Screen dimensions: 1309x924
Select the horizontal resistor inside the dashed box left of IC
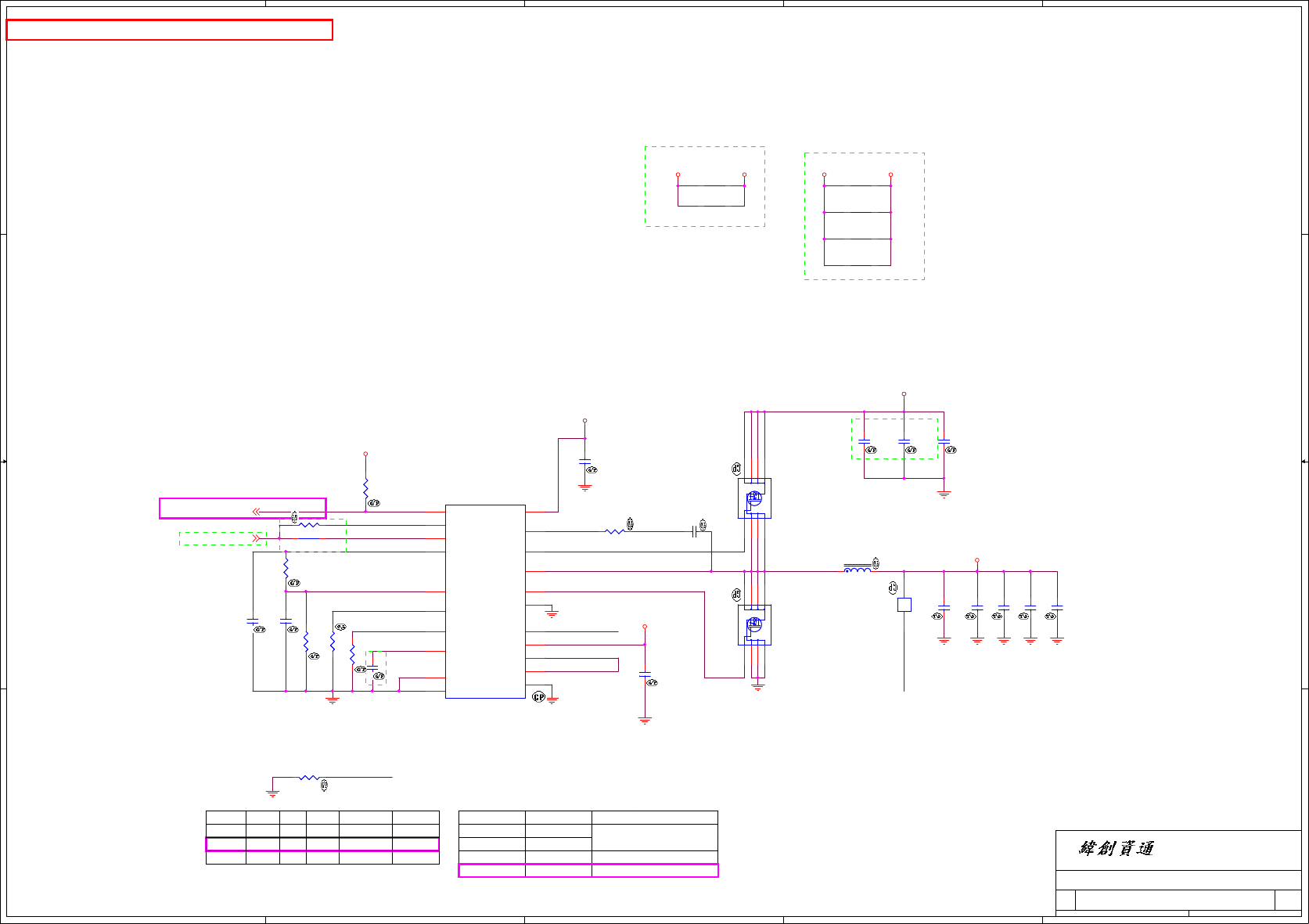pos(309,525)
